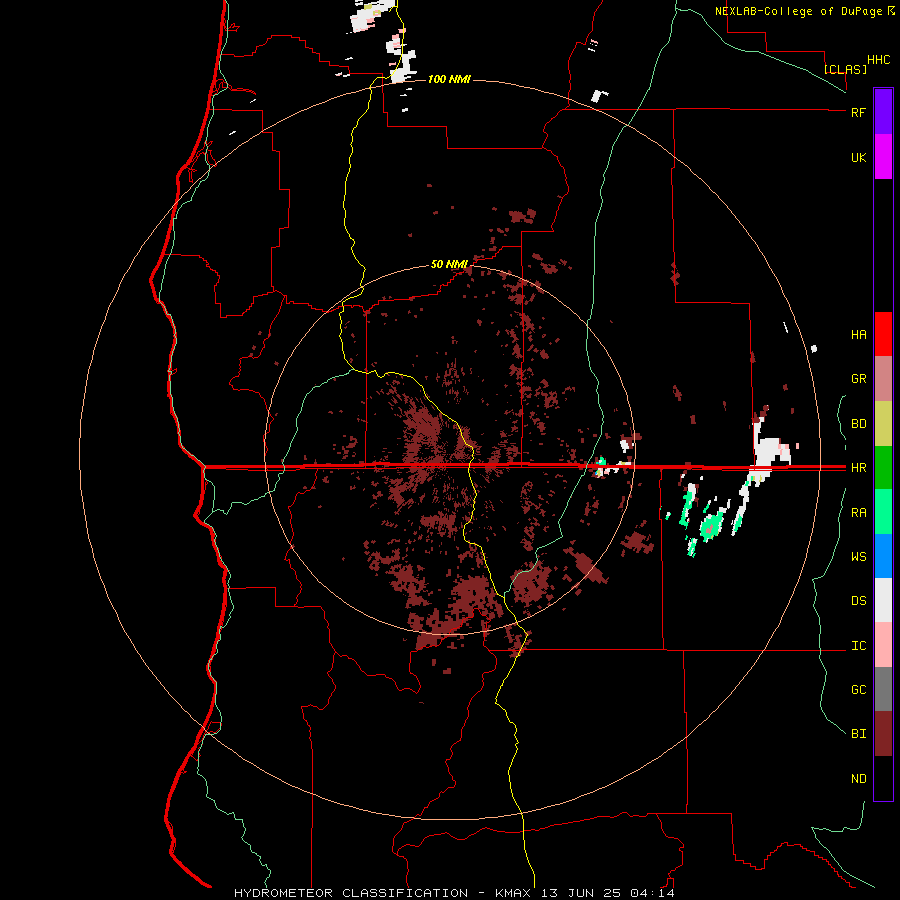The height and width of the screenshot is (900, 900).
Task: Click the HA legend label
Action: point(858,335)
